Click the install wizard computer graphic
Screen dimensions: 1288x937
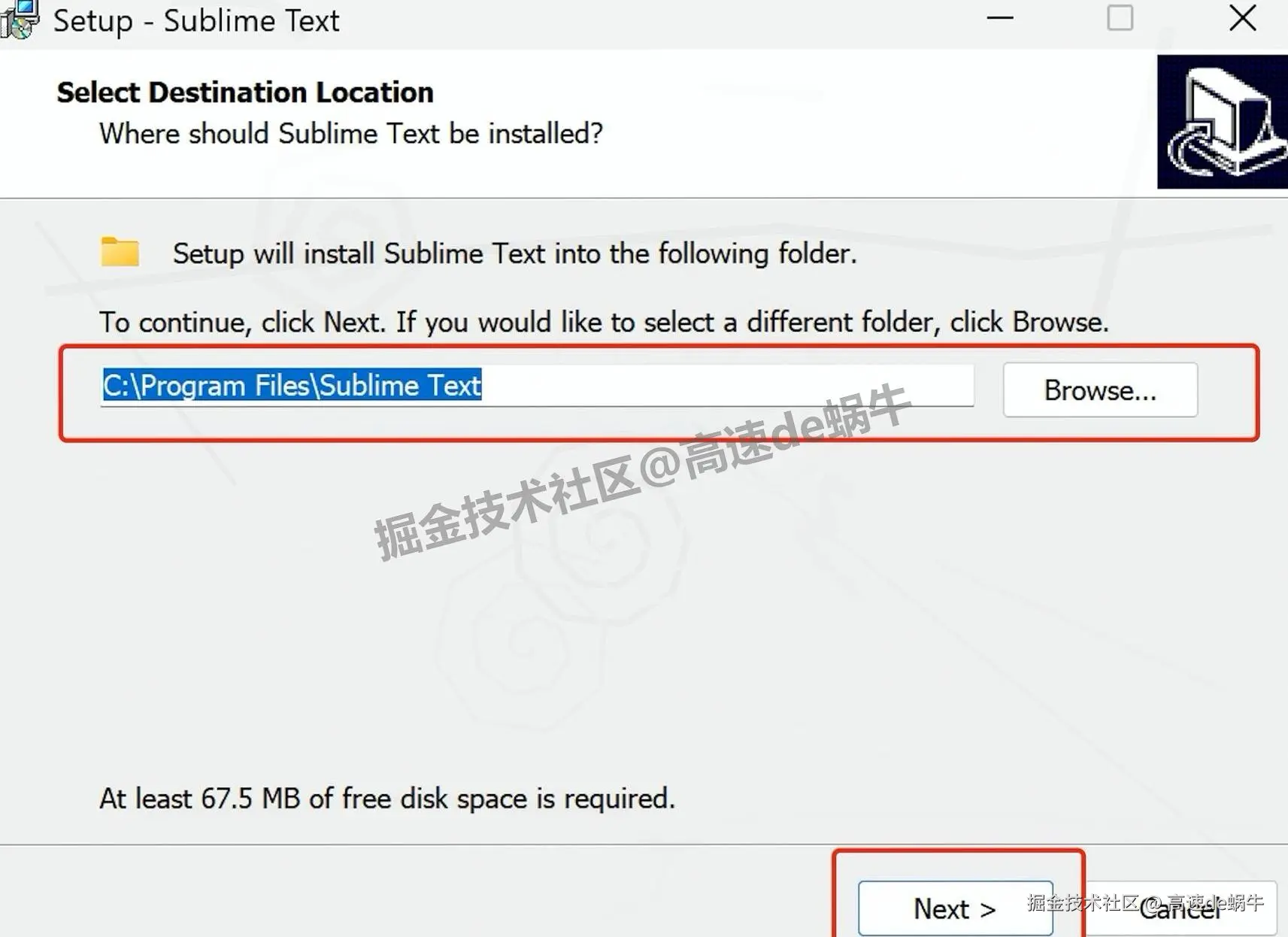pyautogui.click(x=1220, y=124)
